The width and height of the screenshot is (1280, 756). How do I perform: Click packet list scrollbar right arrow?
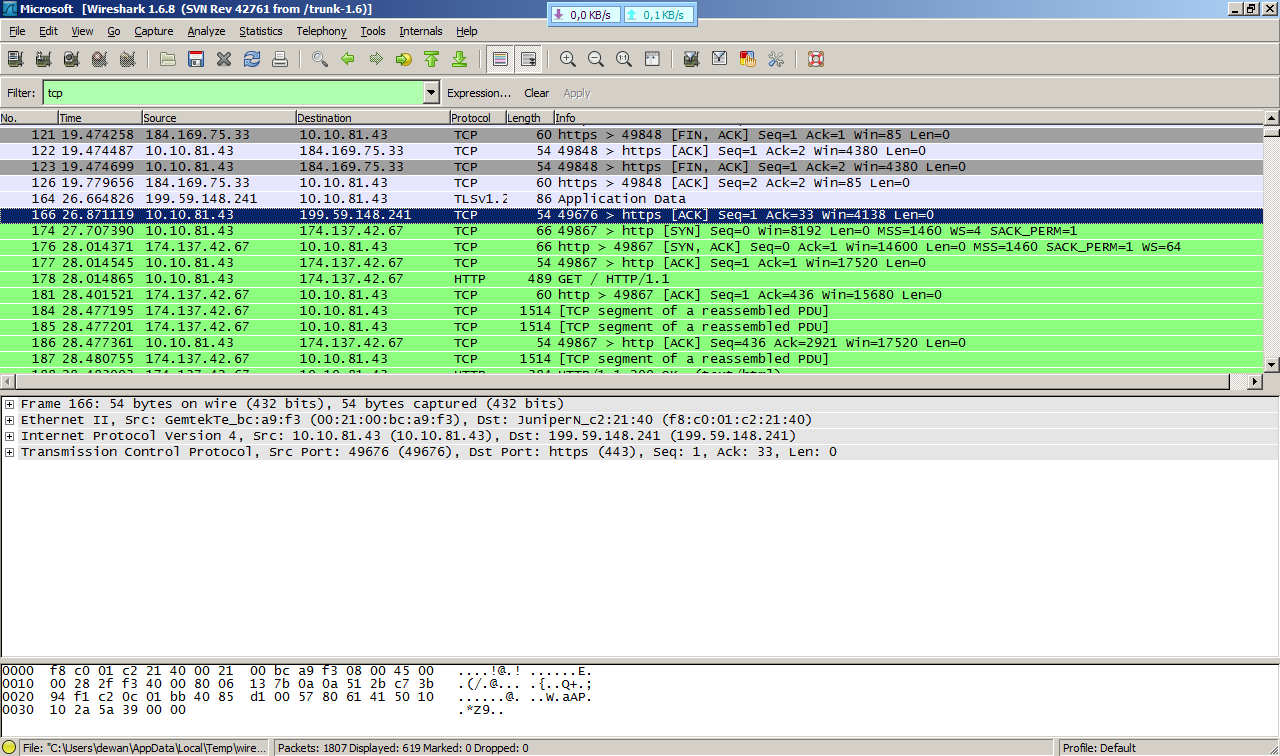pos(1255,382)
